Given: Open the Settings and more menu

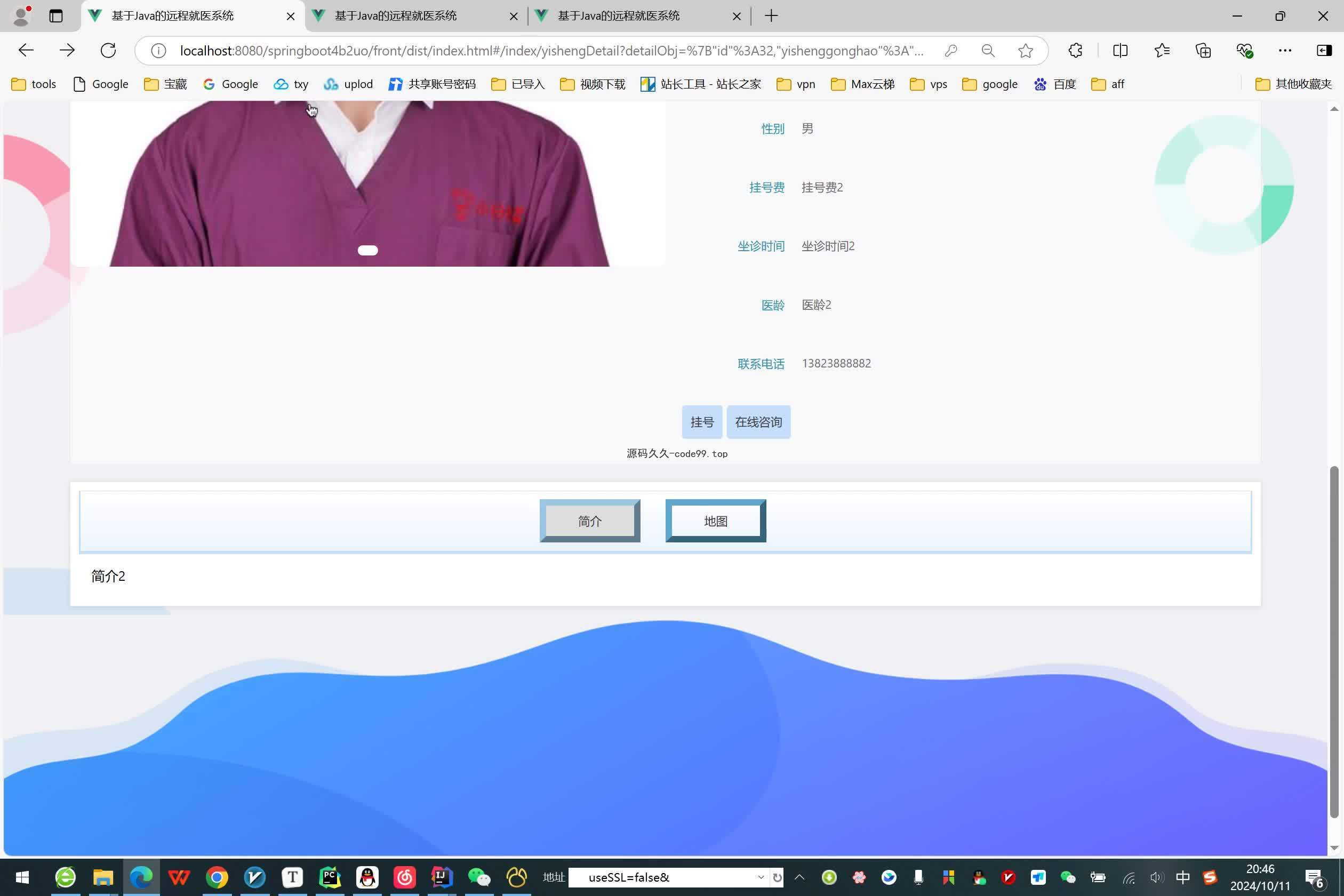Looking at the screenshot, I should tap(1285, 50).
